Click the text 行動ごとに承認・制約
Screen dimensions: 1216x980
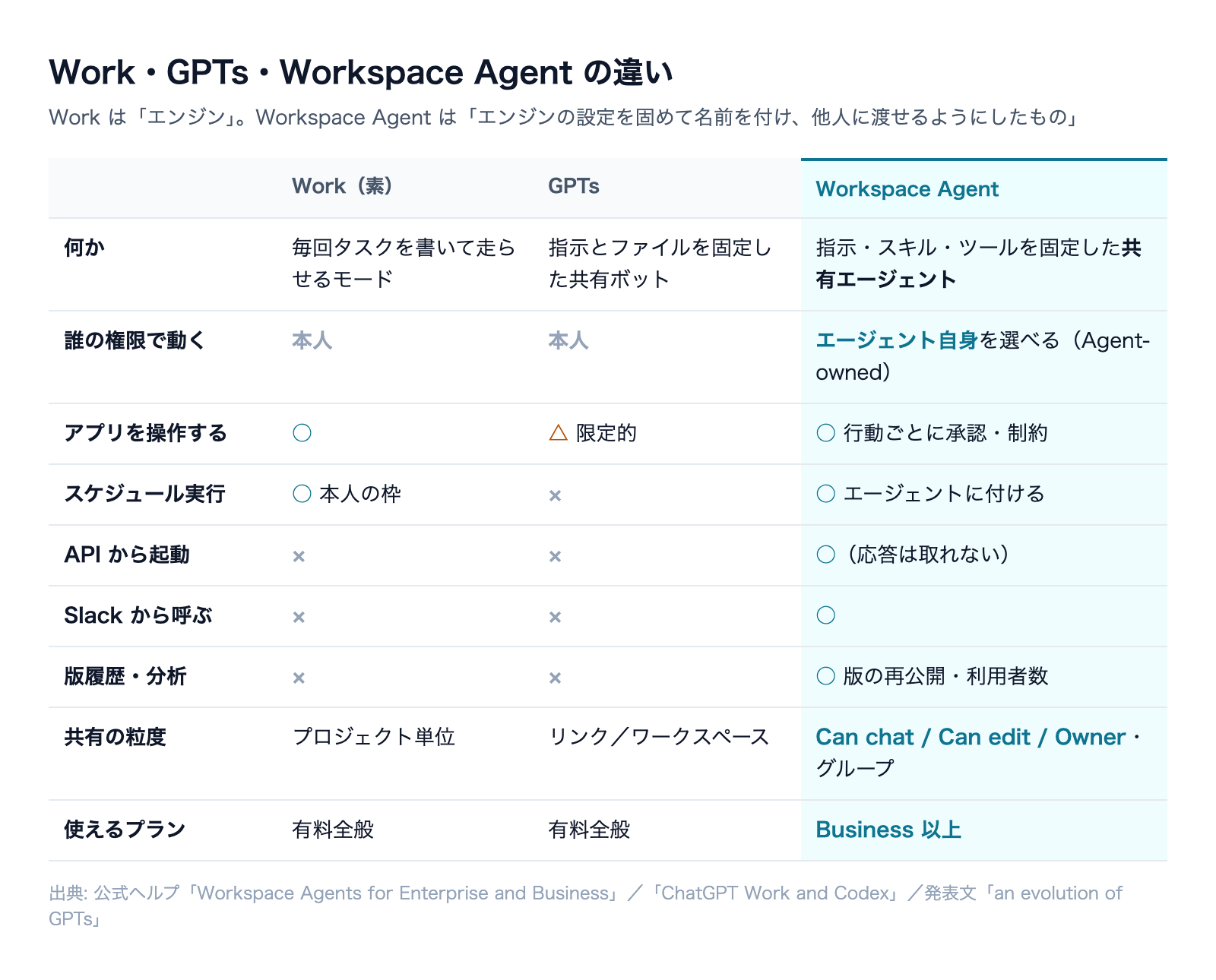[945, 433]
